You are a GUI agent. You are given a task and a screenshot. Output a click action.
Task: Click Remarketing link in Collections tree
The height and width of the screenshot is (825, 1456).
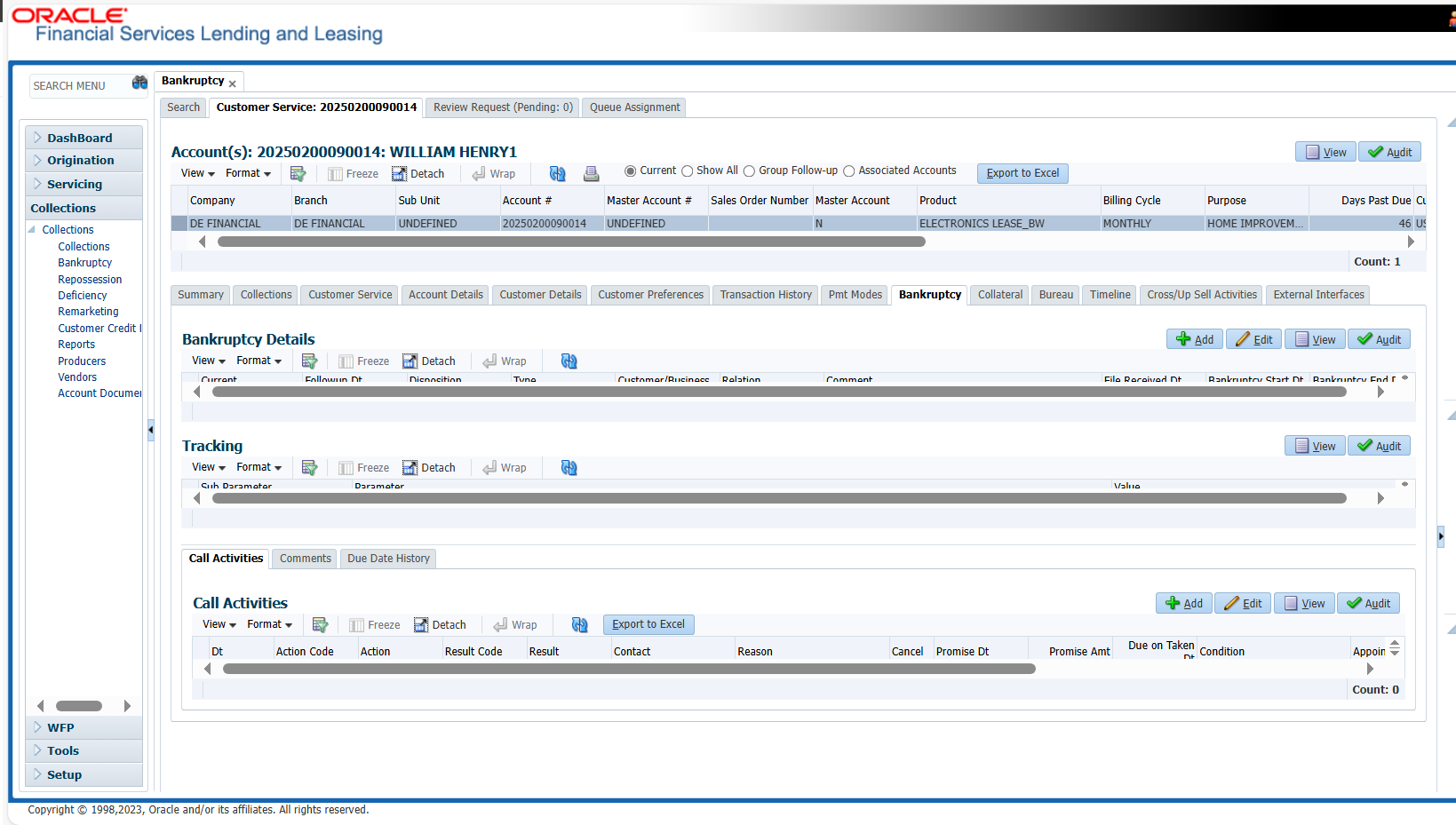(x=88, y=312)
